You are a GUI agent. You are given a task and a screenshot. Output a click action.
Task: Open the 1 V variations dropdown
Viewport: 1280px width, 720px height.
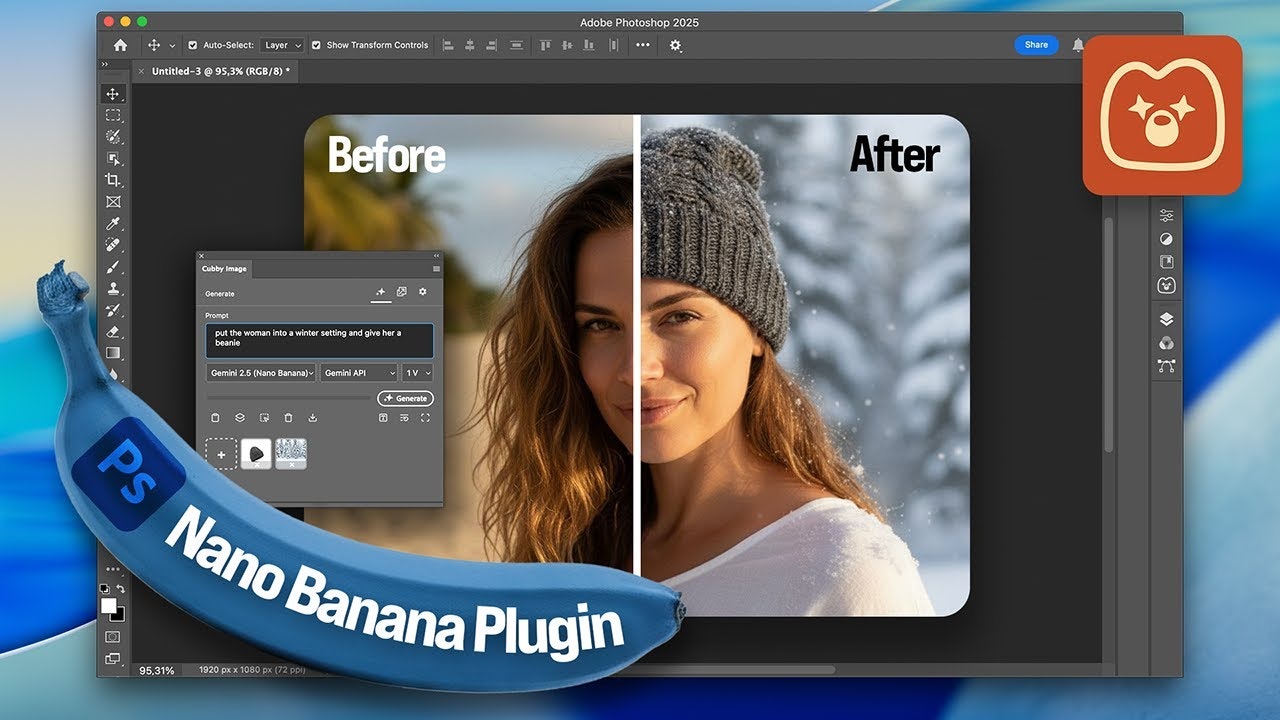click(x=417, y=372)
